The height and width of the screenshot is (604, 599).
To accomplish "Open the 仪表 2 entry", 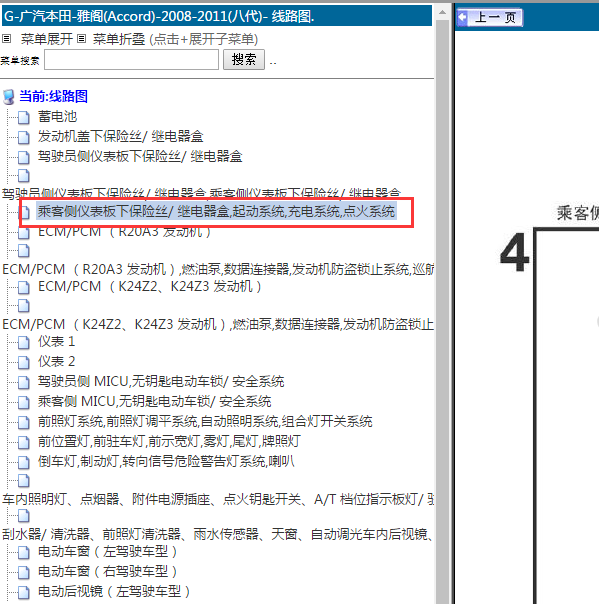I will pos(56,362).
